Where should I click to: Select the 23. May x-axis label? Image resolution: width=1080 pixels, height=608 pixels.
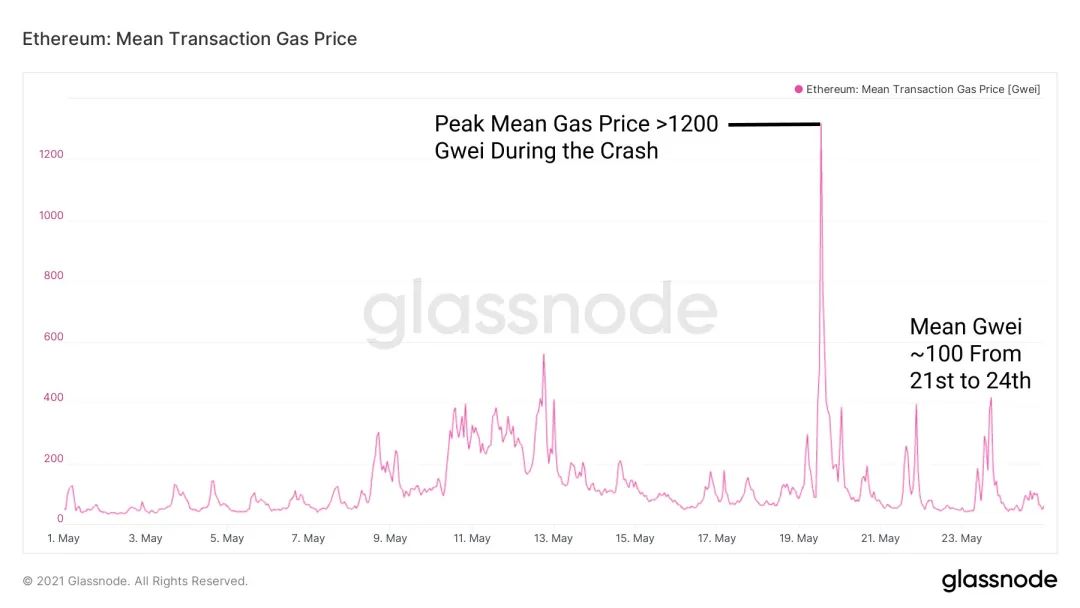click(963, 538)
